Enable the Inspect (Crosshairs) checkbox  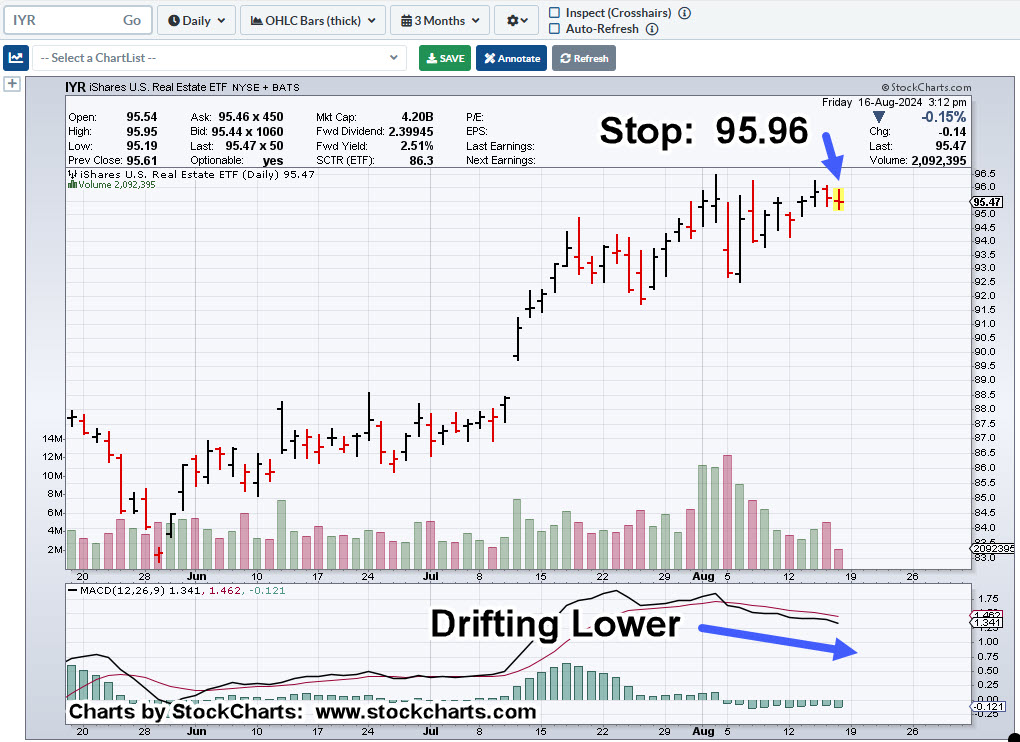556,13
